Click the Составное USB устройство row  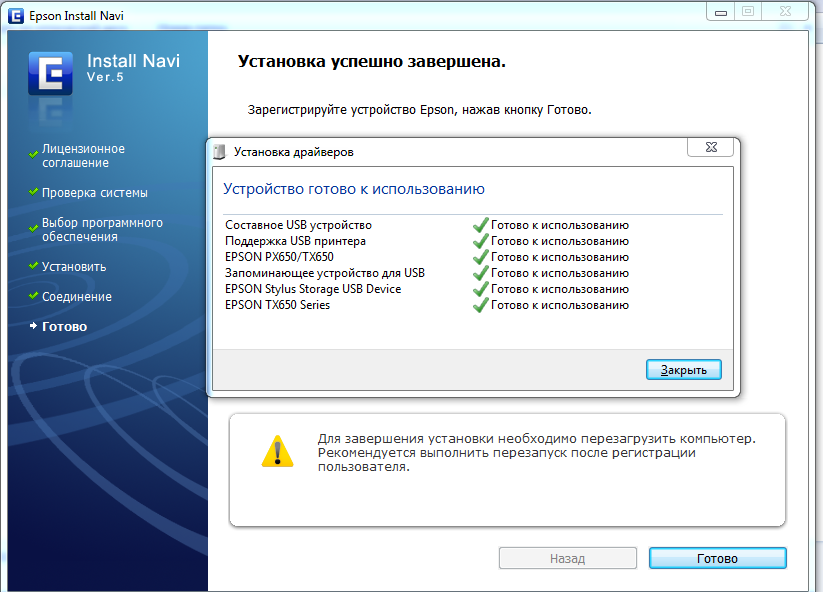point(427,225)
